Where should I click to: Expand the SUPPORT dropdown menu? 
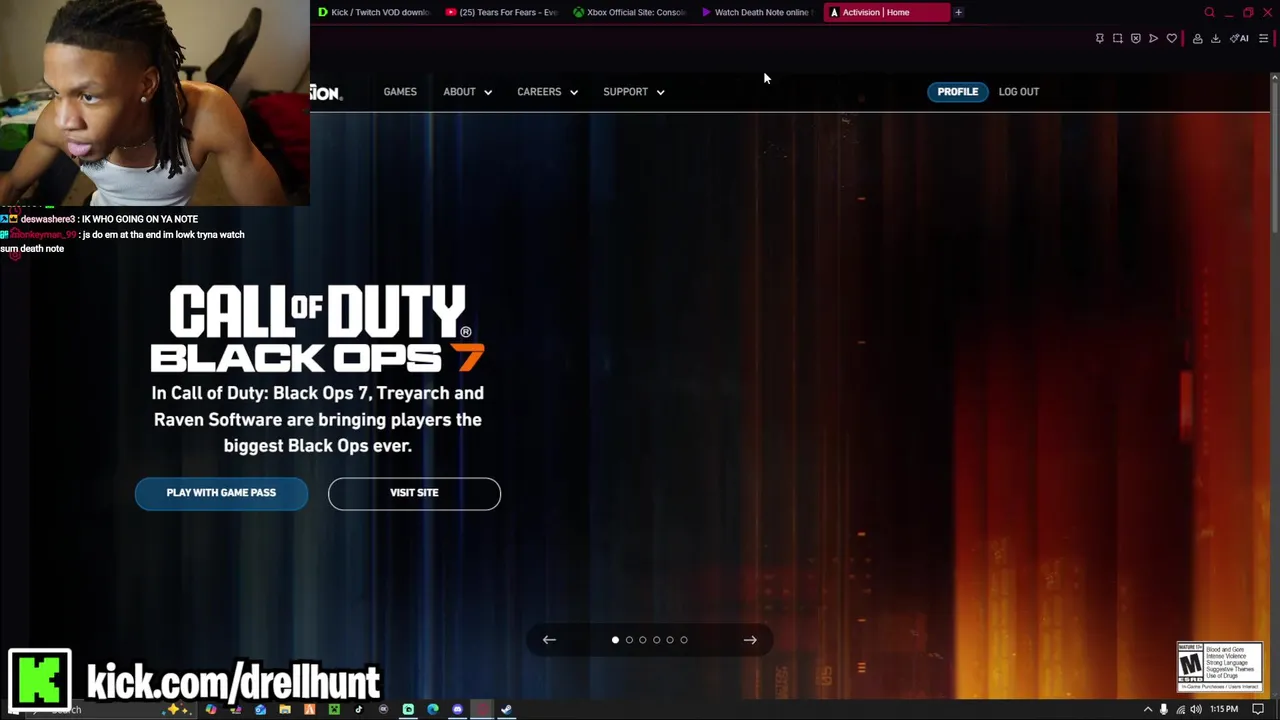click(634, 92)
